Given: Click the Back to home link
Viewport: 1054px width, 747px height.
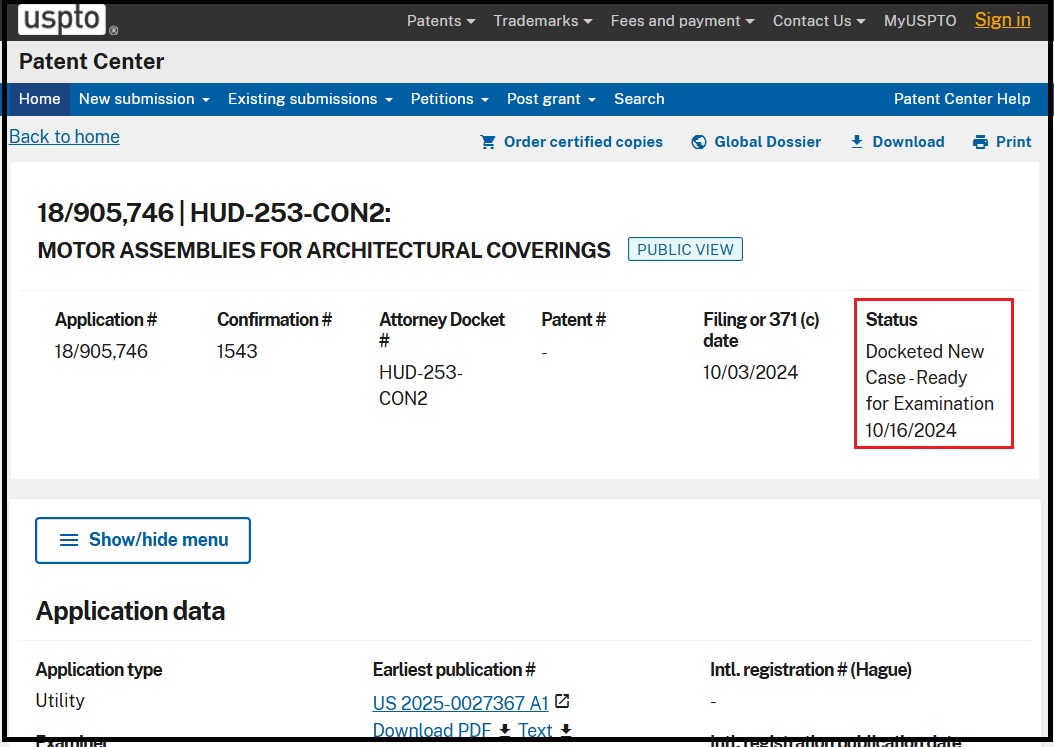Looking at the screenshot, I should 65,136.
